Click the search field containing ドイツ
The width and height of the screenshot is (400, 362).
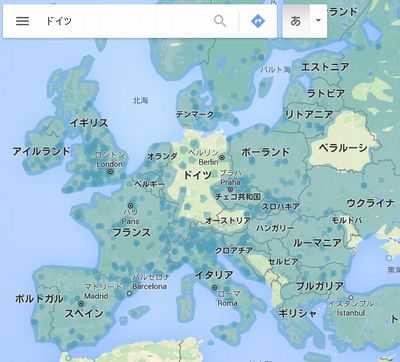click(x=127, y=21)
